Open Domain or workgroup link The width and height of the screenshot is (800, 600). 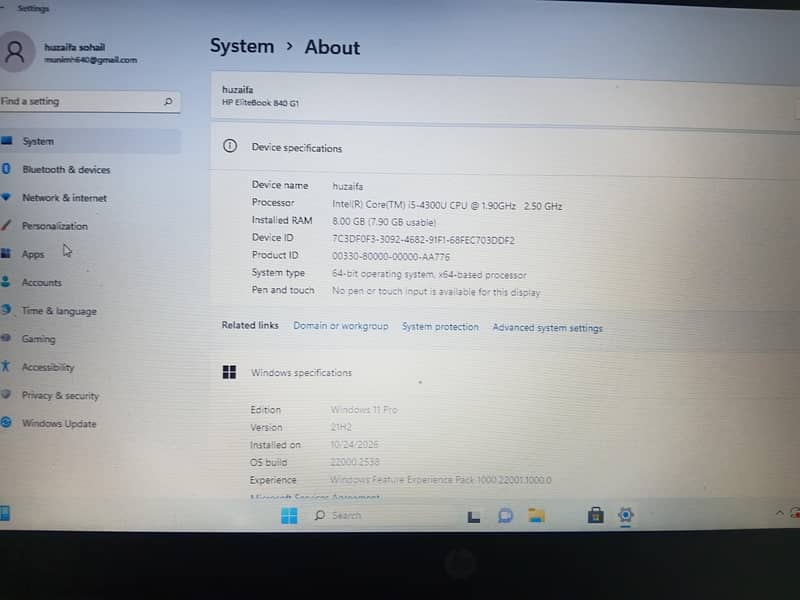tap(340, 326)
